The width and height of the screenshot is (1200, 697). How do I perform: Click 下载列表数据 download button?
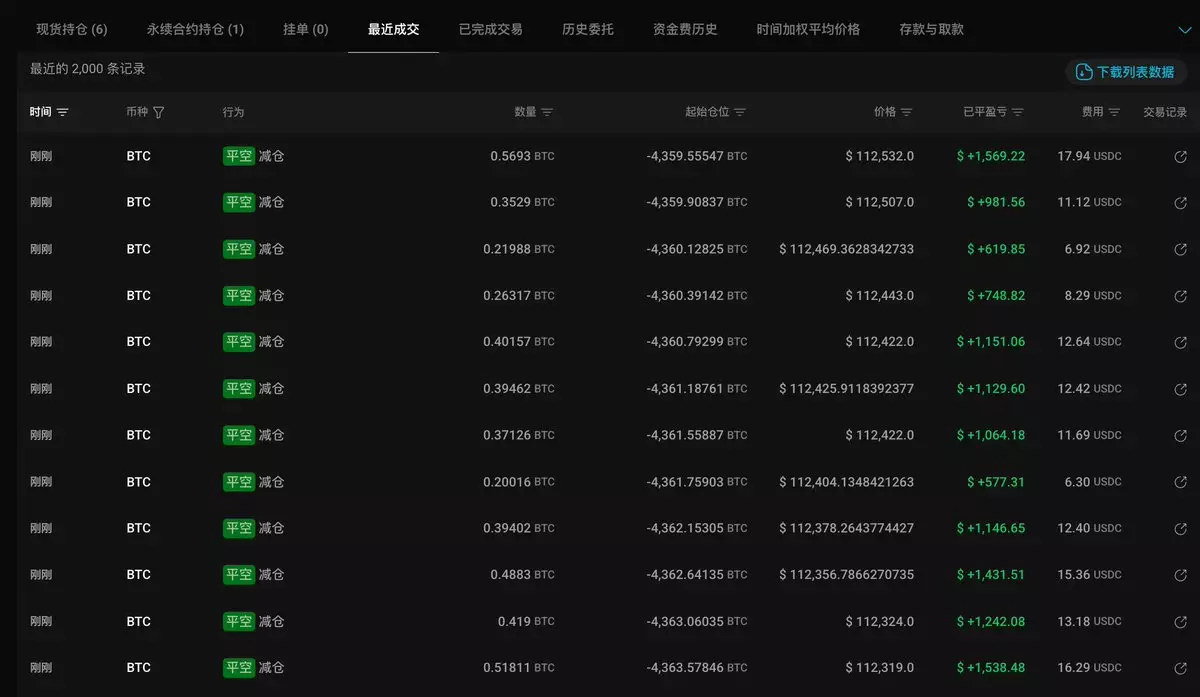[1126, 72]
